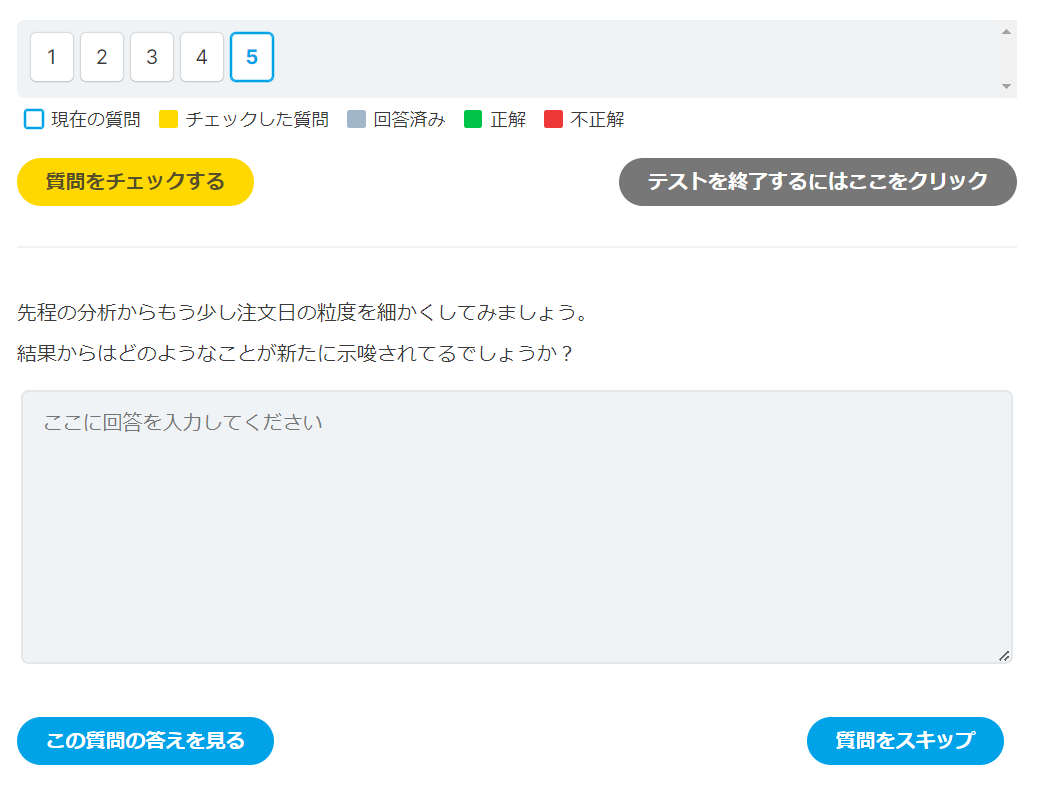The height and width of the screenshot is (787, 1044).
Task: Click the question text about 注文日の粒度
Action: point(301,312)
